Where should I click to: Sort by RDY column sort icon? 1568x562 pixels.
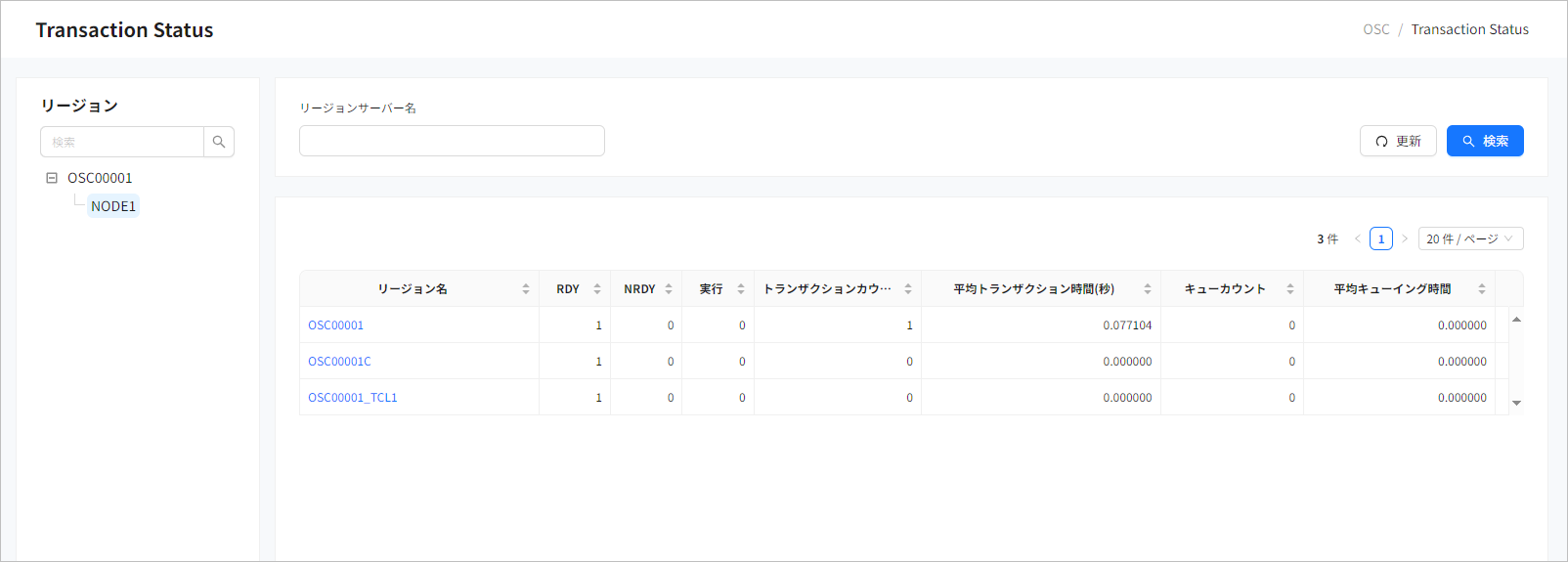pos(596,289)
